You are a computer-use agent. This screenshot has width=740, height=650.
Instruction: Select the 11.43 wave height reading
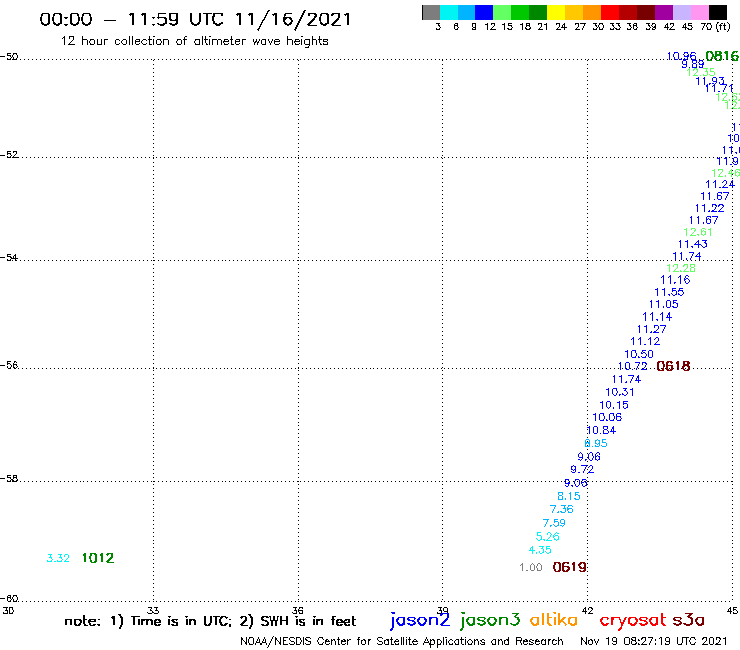pyautogui.click(x=692, y=244)
